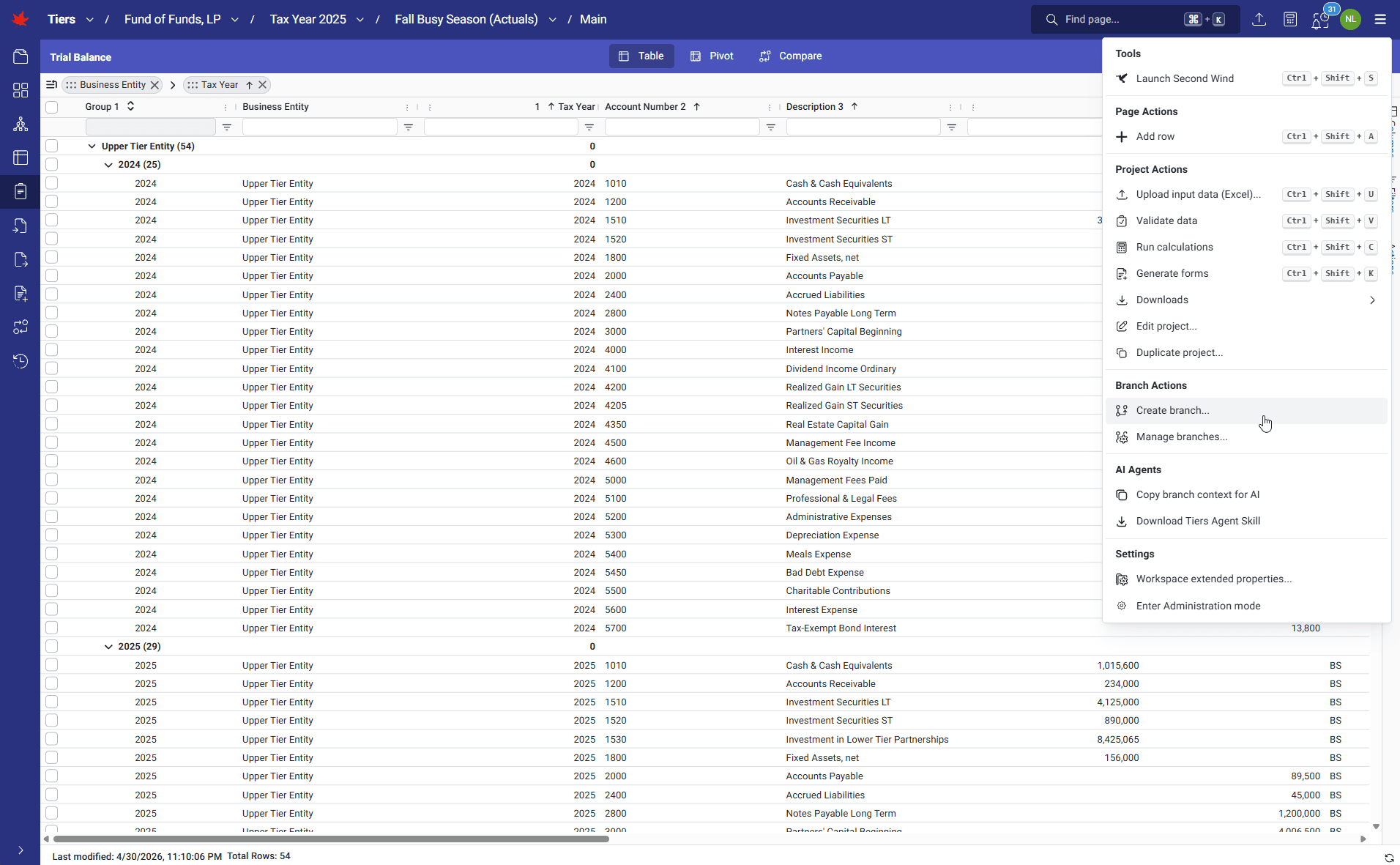Image resolution: width=1400 pixels, height=865 pixels.
Task: Click the filter icon for Description column
Action: (952, 127)
